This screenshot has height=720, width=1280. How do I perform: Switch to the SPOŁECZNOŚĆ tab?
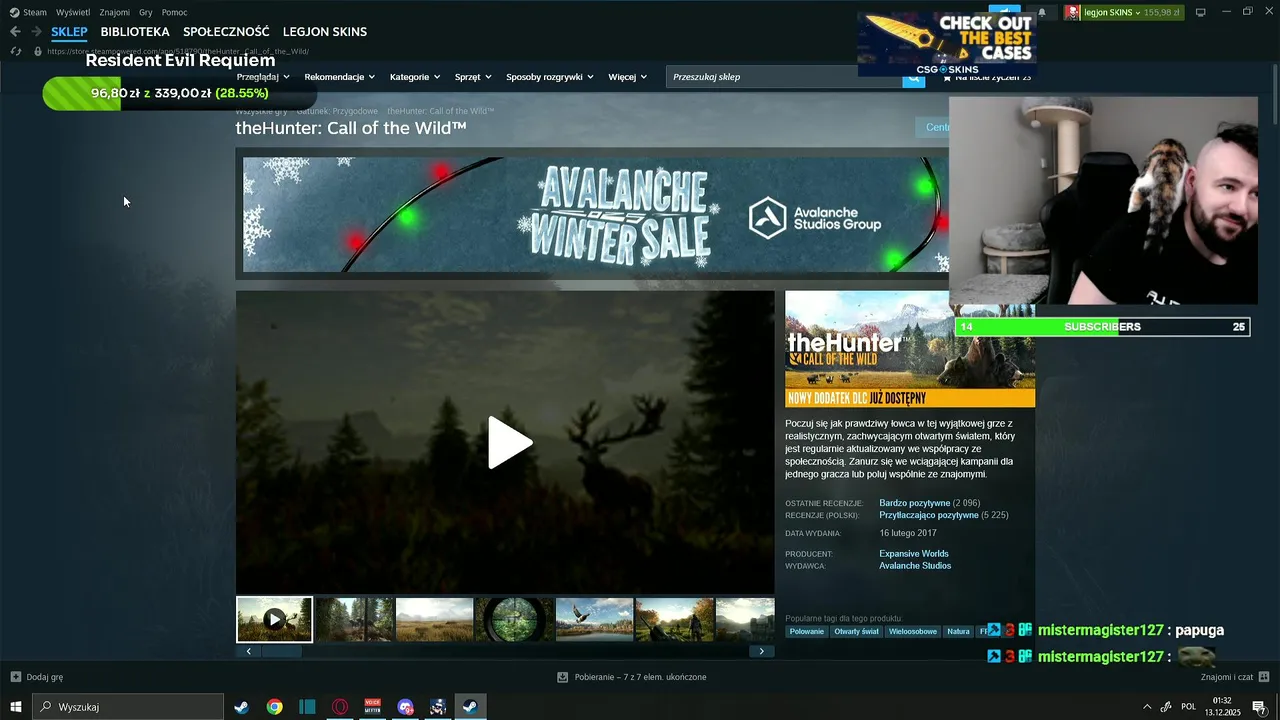click(226, 32)
